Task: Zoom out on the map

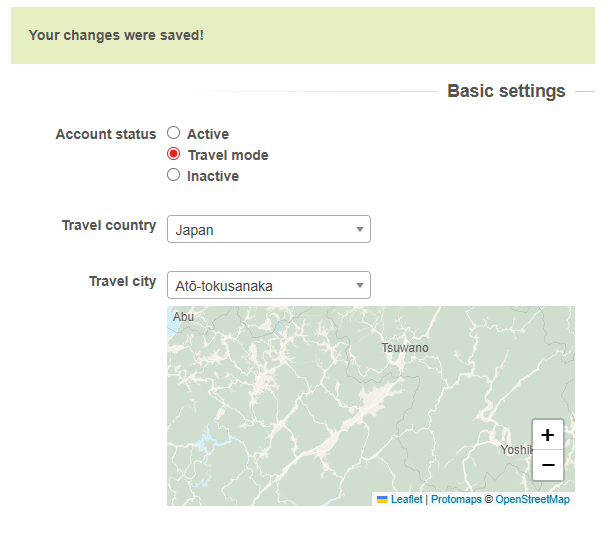Action: point(547,465)
